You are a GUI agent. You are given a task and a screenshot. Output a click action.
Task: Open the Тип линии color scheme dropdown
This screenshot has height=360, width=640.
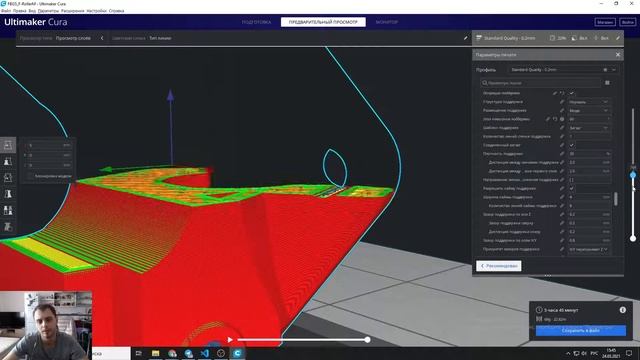click(x=160, y=38)
